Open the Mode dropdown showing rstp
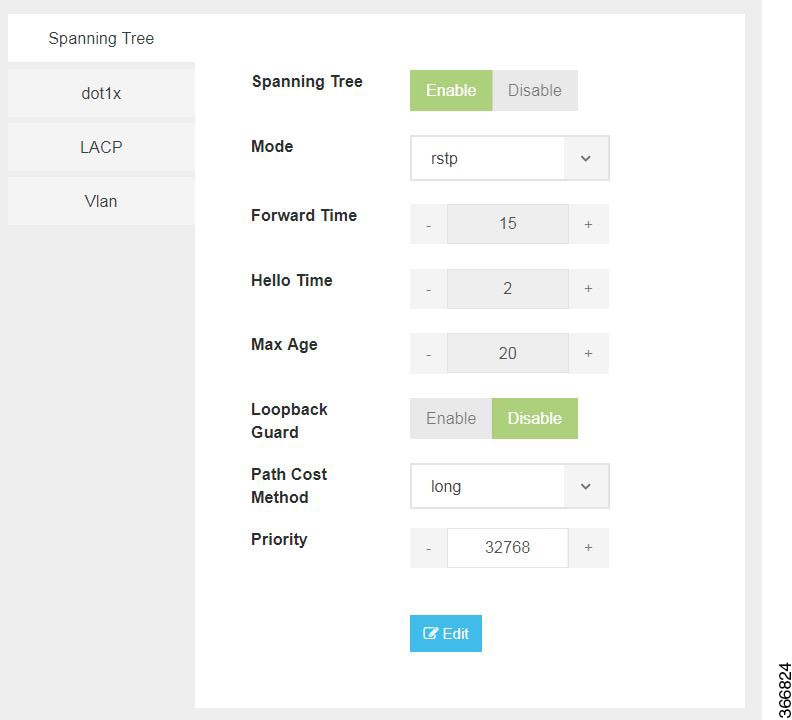Screen dimensions: 792x720 tap(510, 158)
